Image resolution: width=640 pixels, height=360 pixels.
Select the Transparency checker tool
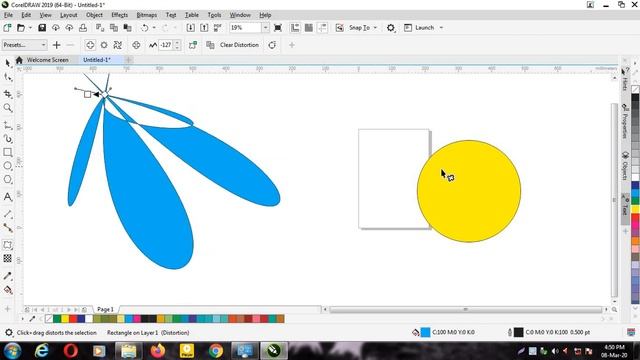[7, 258]
